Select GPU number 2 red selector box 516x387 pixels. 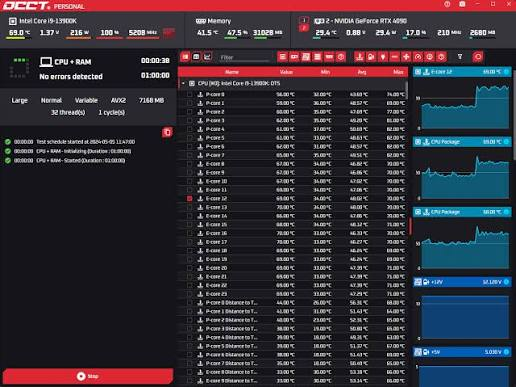click(304, 28)
